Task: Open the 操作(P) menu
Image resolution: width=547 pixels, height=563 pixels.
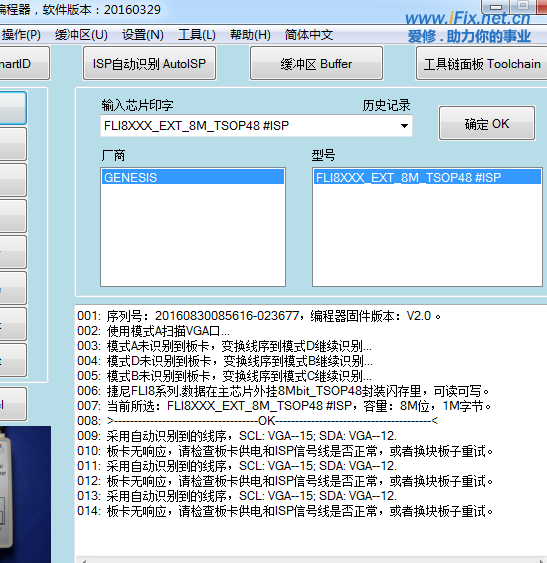Action: 21,35
